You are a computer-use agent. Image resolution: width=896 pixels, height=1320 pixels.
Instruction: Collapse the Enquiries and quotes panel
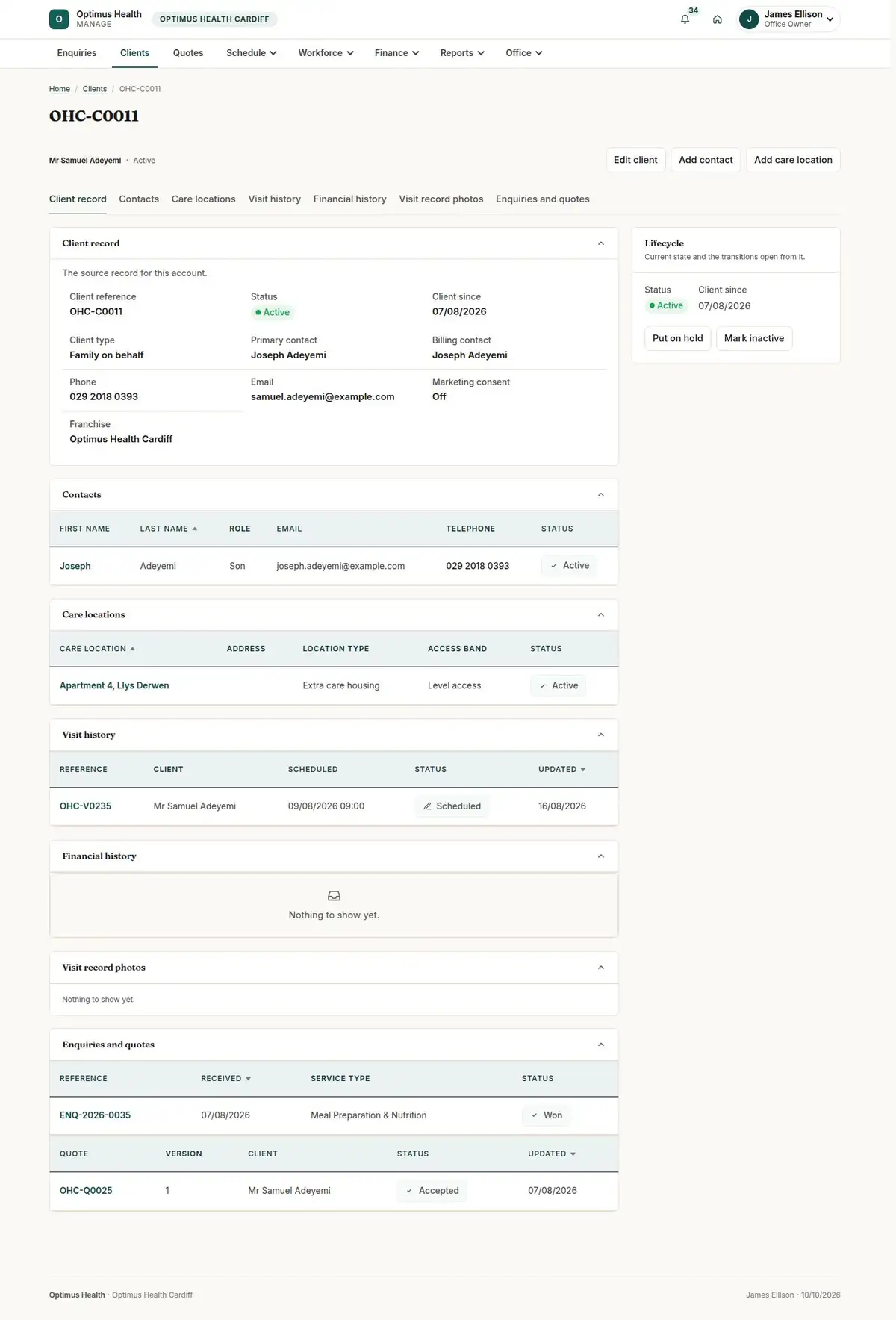pyautogui.click(x=601, y=1045)
